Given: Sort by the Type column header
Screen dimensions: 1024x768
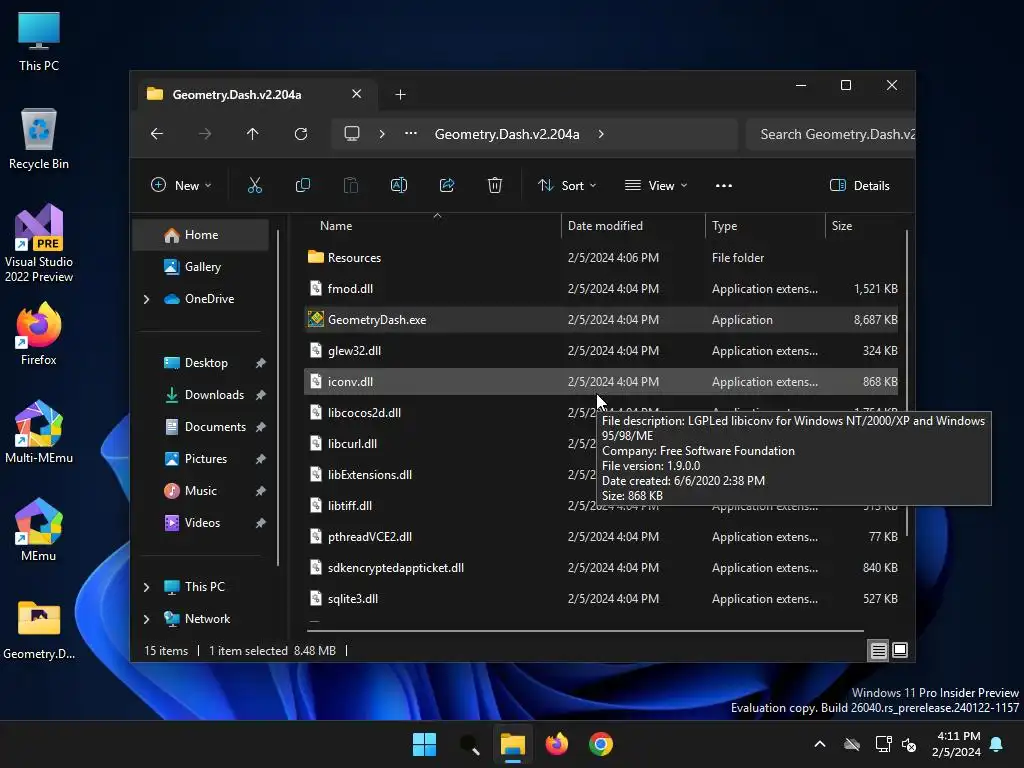Looking at the screenshot, I should [x=765, y=226].
